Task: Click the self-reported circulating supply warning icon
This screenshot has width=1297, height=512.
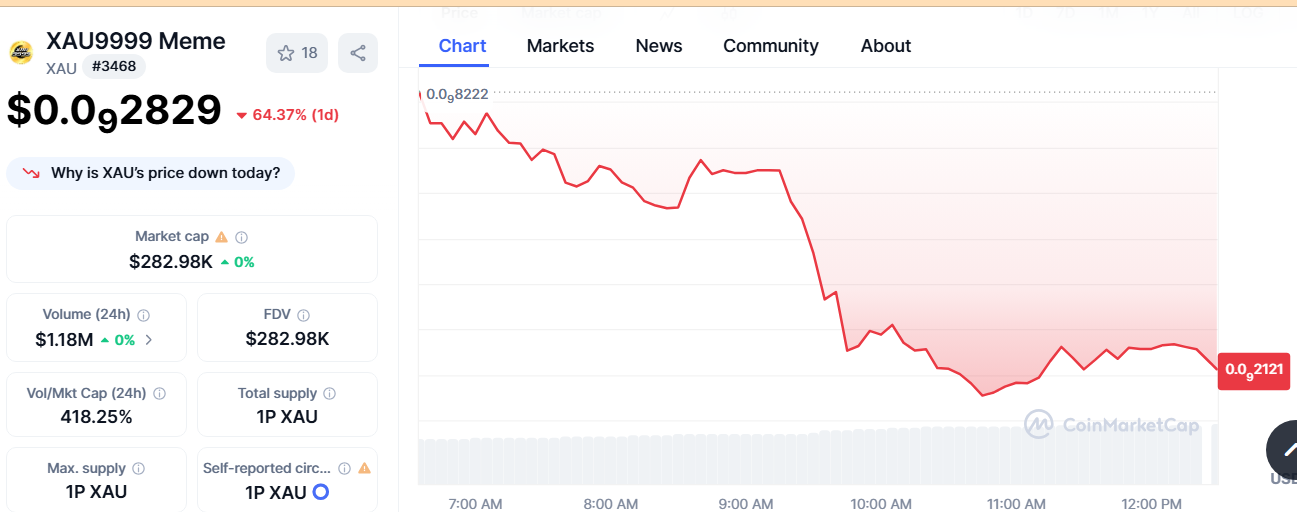Action: point(364,468)
